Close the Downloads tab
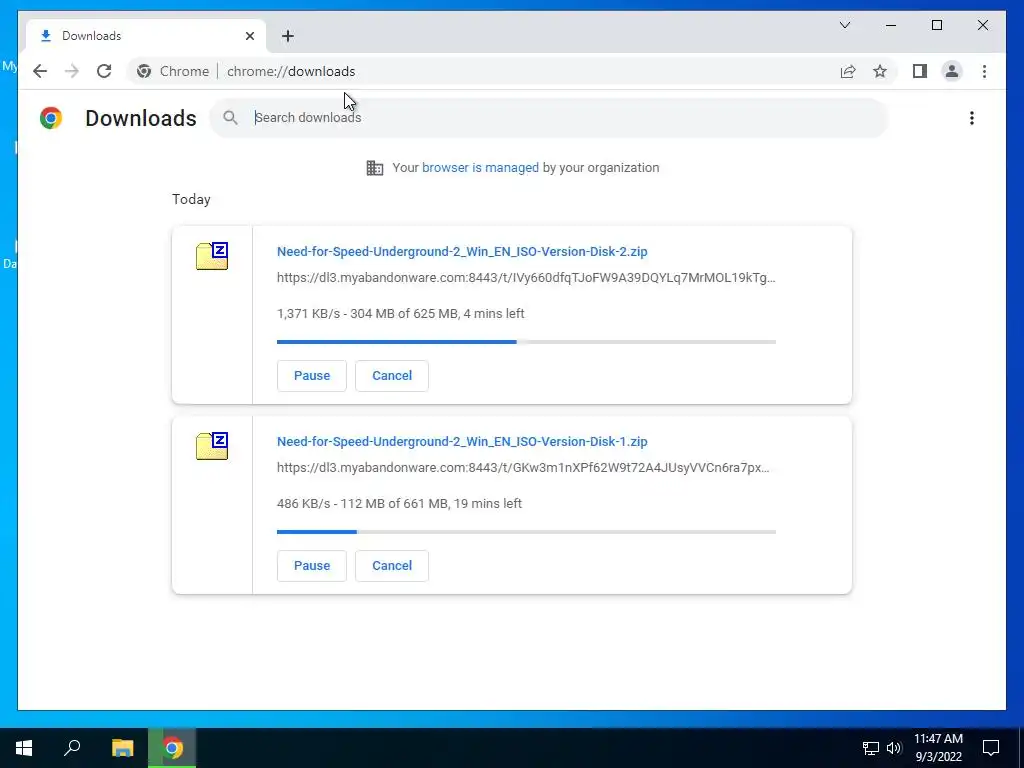 [249, 36]
